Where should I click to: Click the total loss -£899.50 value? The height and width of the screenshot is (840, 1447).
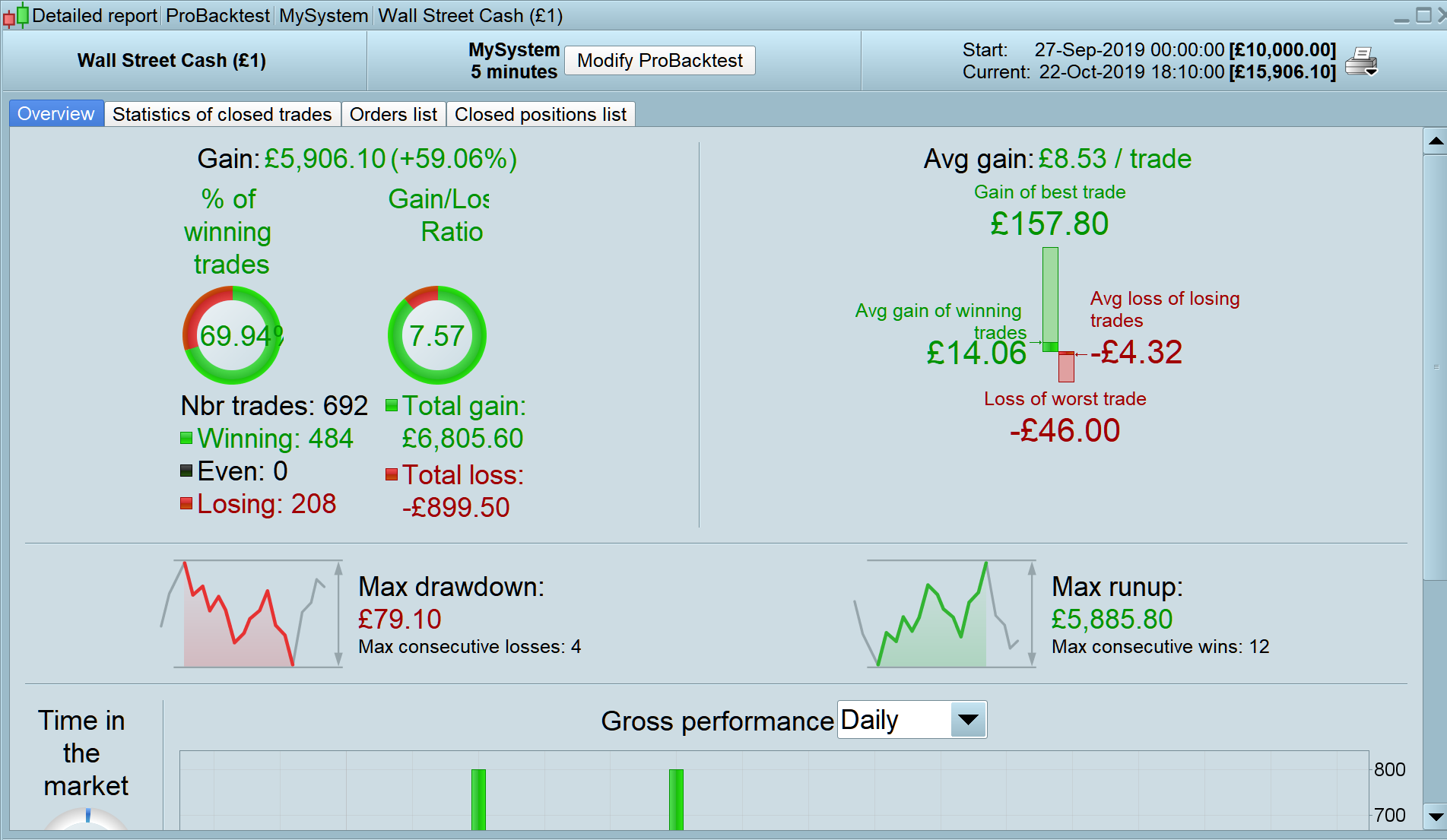pyautogui.click(x=456, y=508)
